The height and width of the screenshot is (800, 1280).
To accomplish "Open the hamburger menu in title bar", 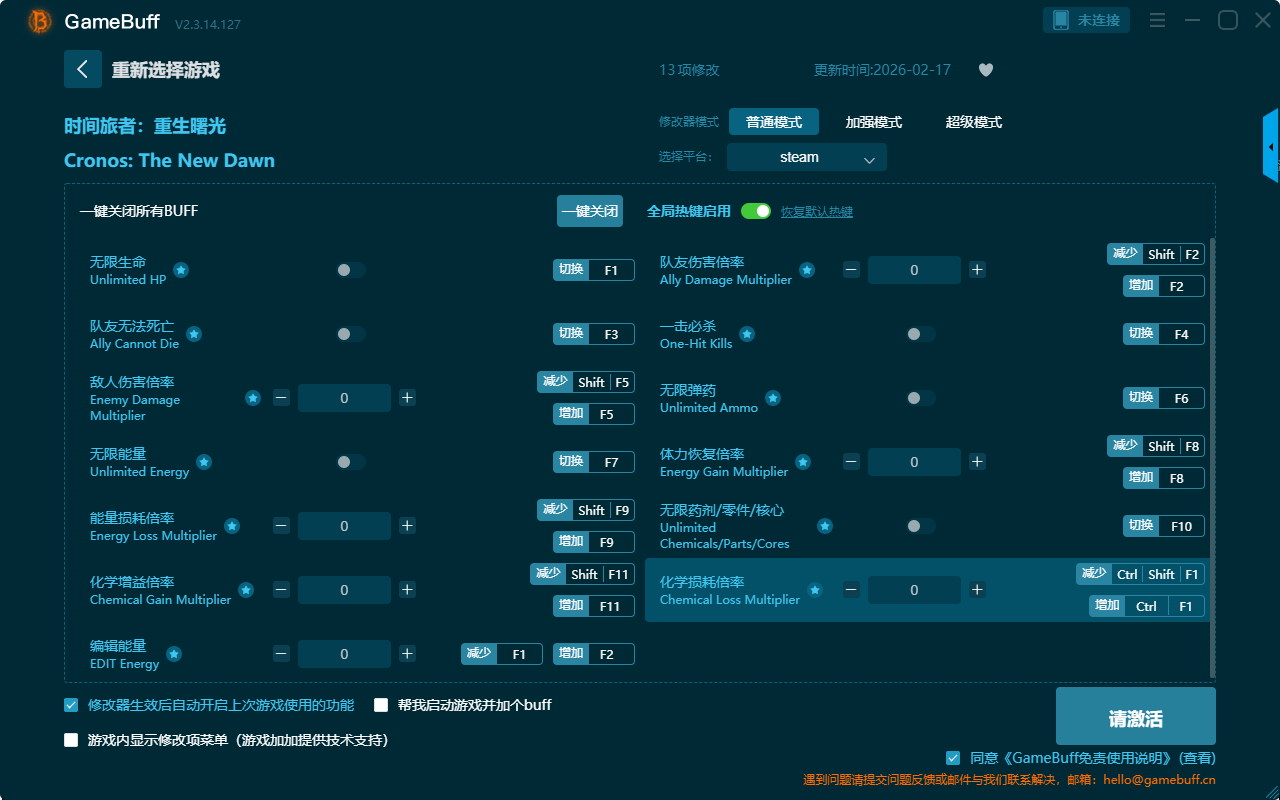I will click(1157, 20).
